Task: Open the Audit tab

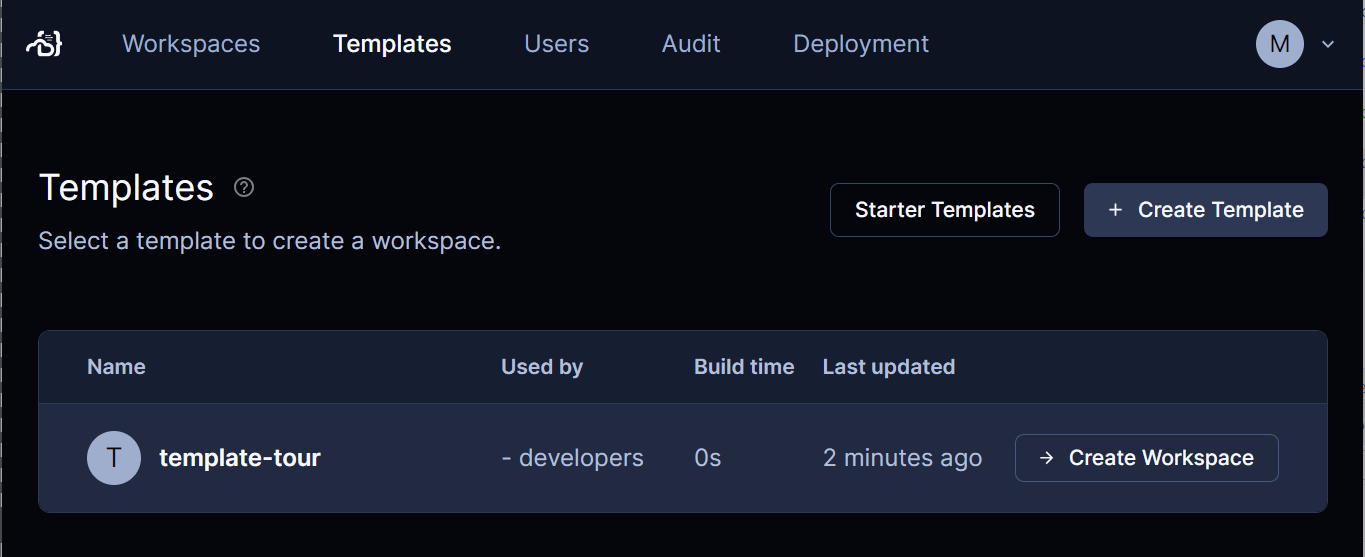Action: [691, 44]
